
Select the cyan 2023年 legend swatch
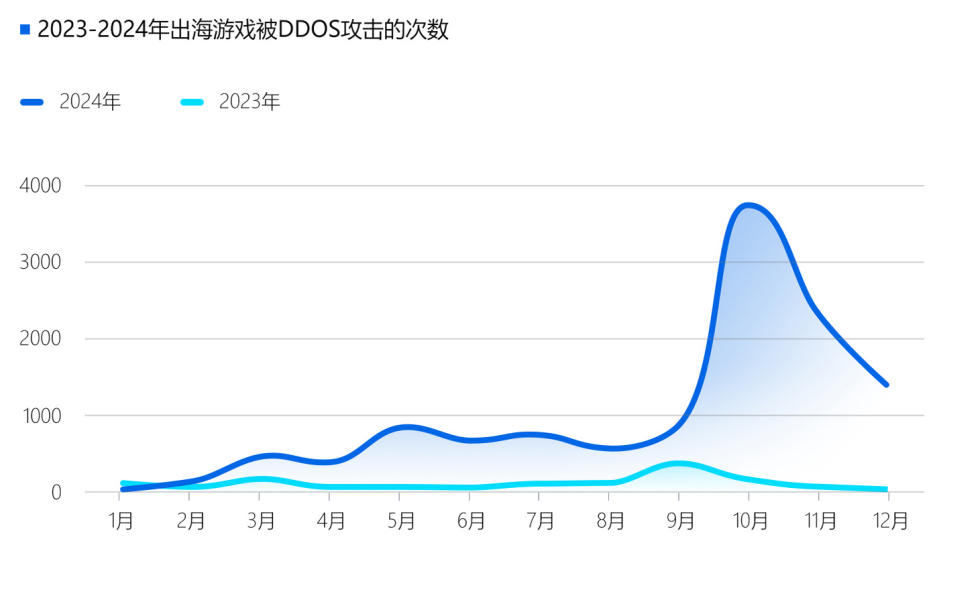click(x=192, y=102)
